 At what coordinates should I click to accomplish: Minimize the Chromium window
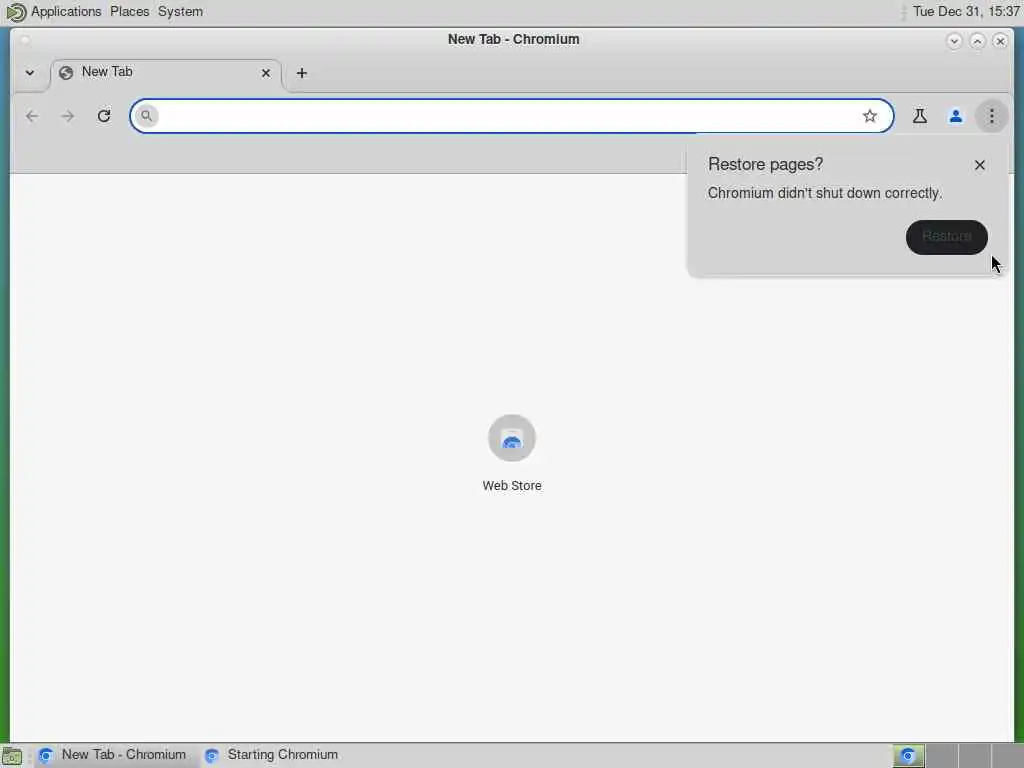(953, 41)
